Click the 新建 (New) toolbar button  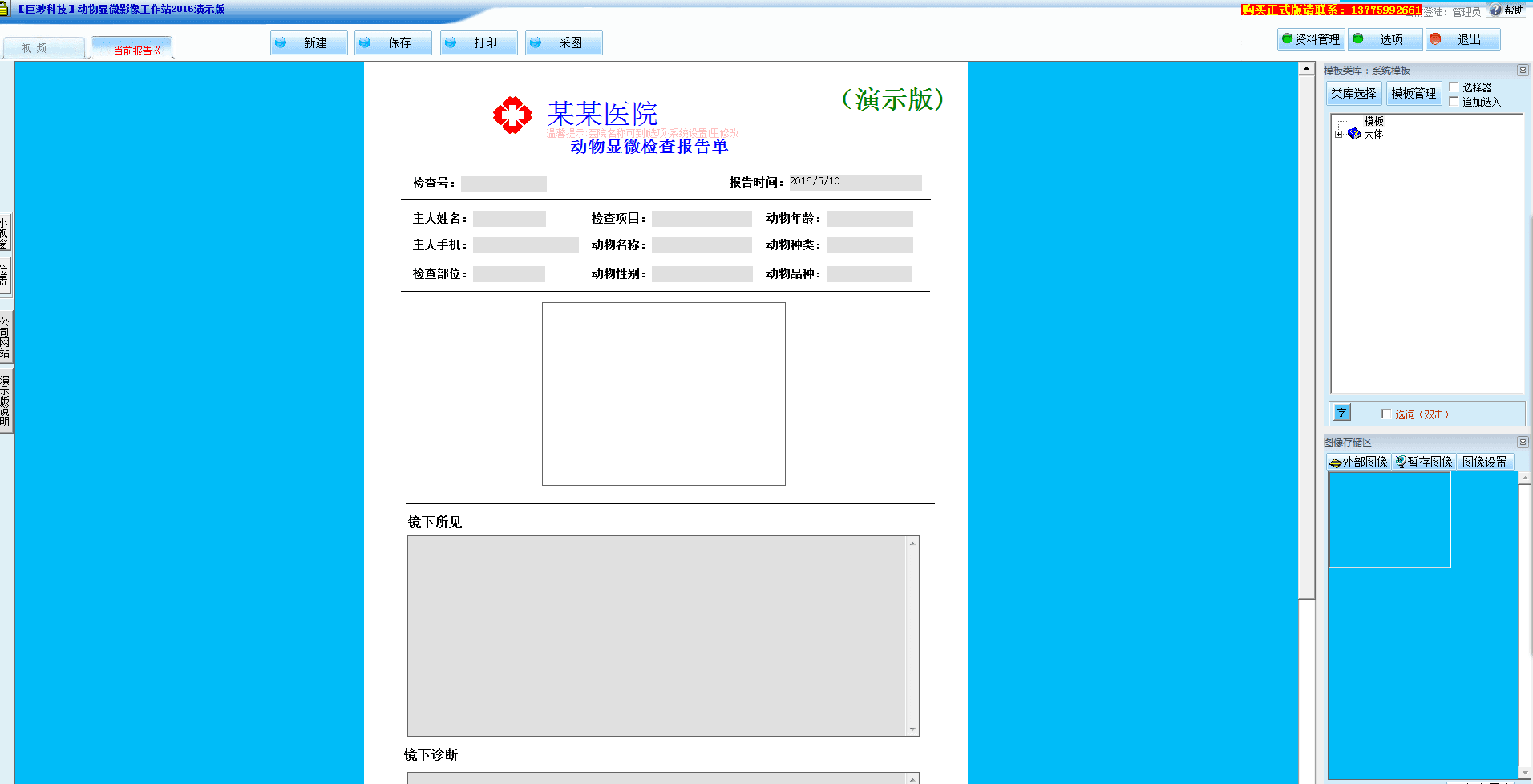309,42
